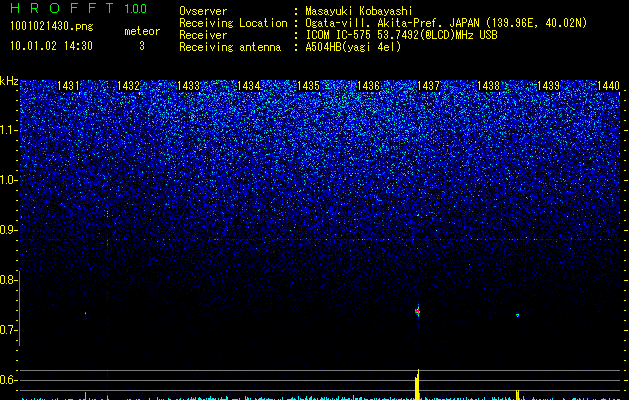Select the version number 1.0.0
This screenshot has height=400, width=629.
click(x=135, y=8)
